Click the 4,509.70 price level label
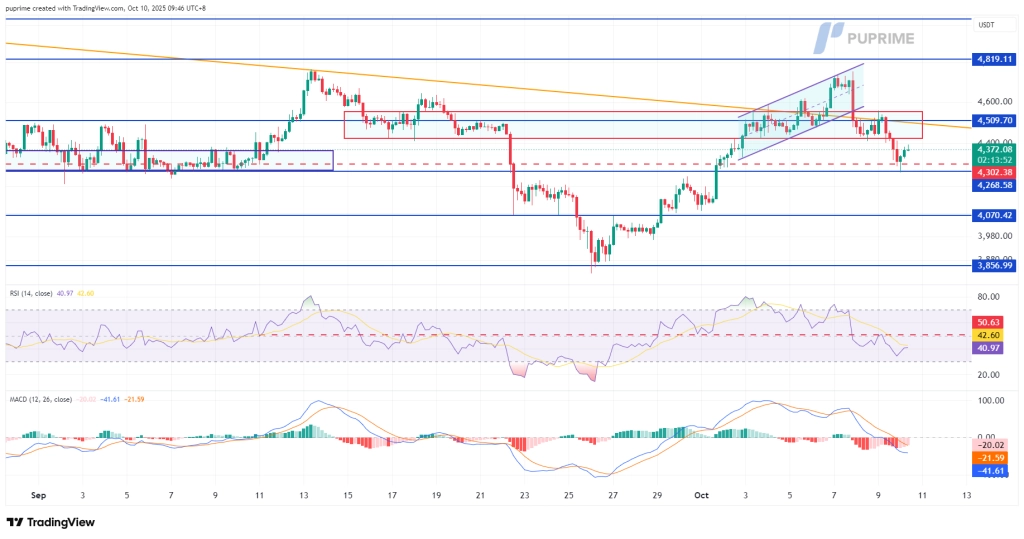 (x=994, y=120)
